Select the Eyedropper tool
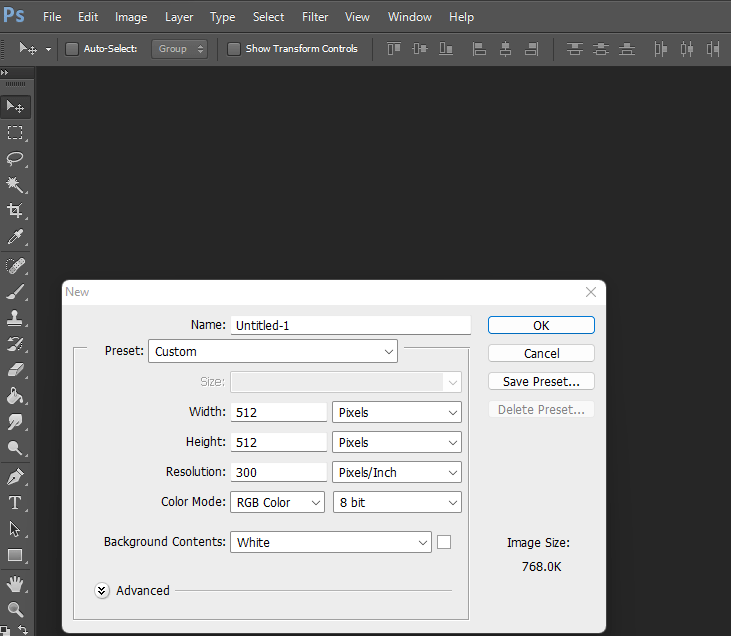 [x=15, y=237]
